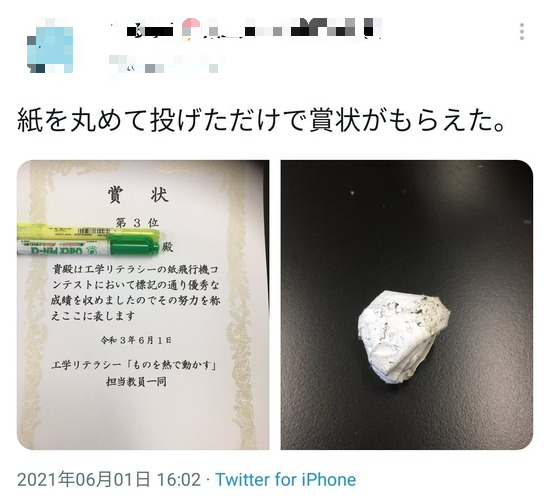Click the 2021年06月01日 date stamp
Screen dimensions: 550x502
pos(83,480)
